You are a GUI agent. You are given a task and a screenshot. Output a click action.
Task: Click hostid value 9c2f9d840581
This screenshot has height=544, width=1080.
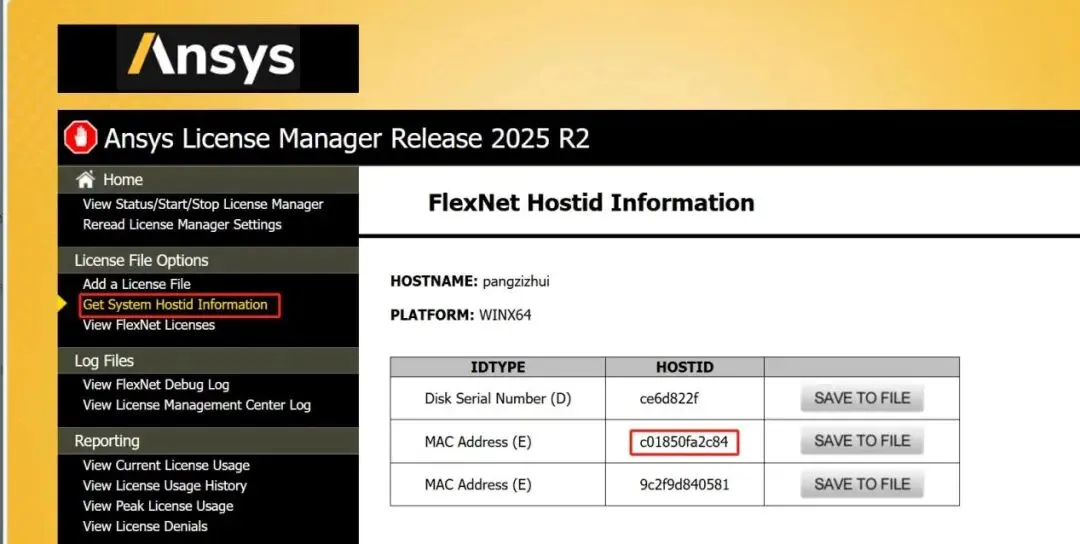(x=684, y=485)
